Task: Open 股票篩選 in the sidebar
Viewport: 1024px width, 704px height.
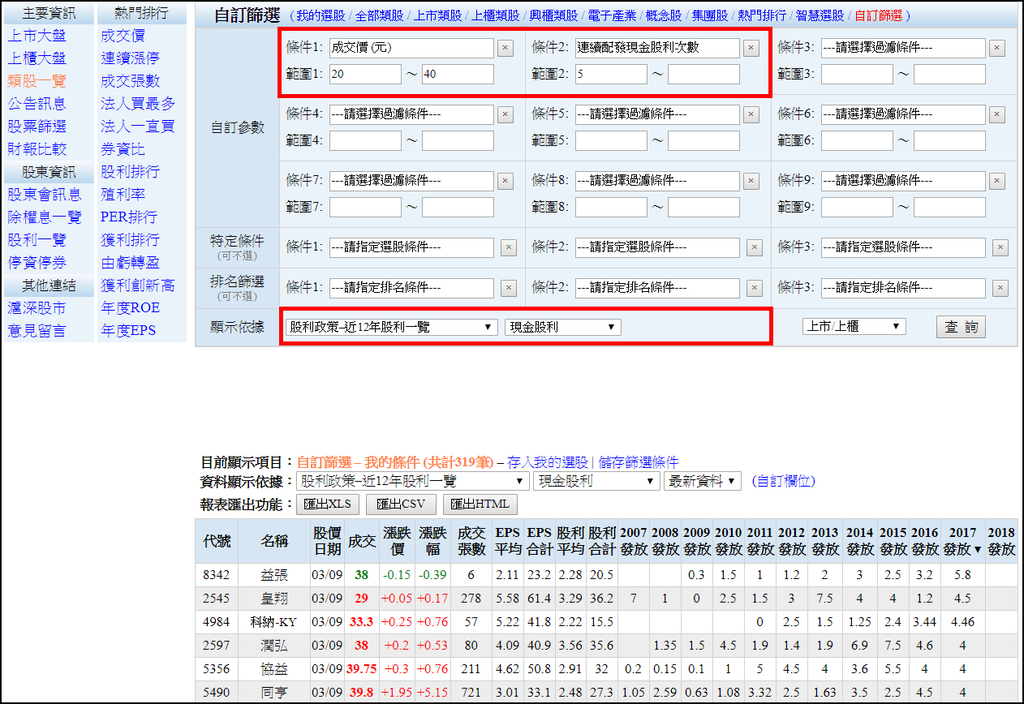Action: (37, 126)
